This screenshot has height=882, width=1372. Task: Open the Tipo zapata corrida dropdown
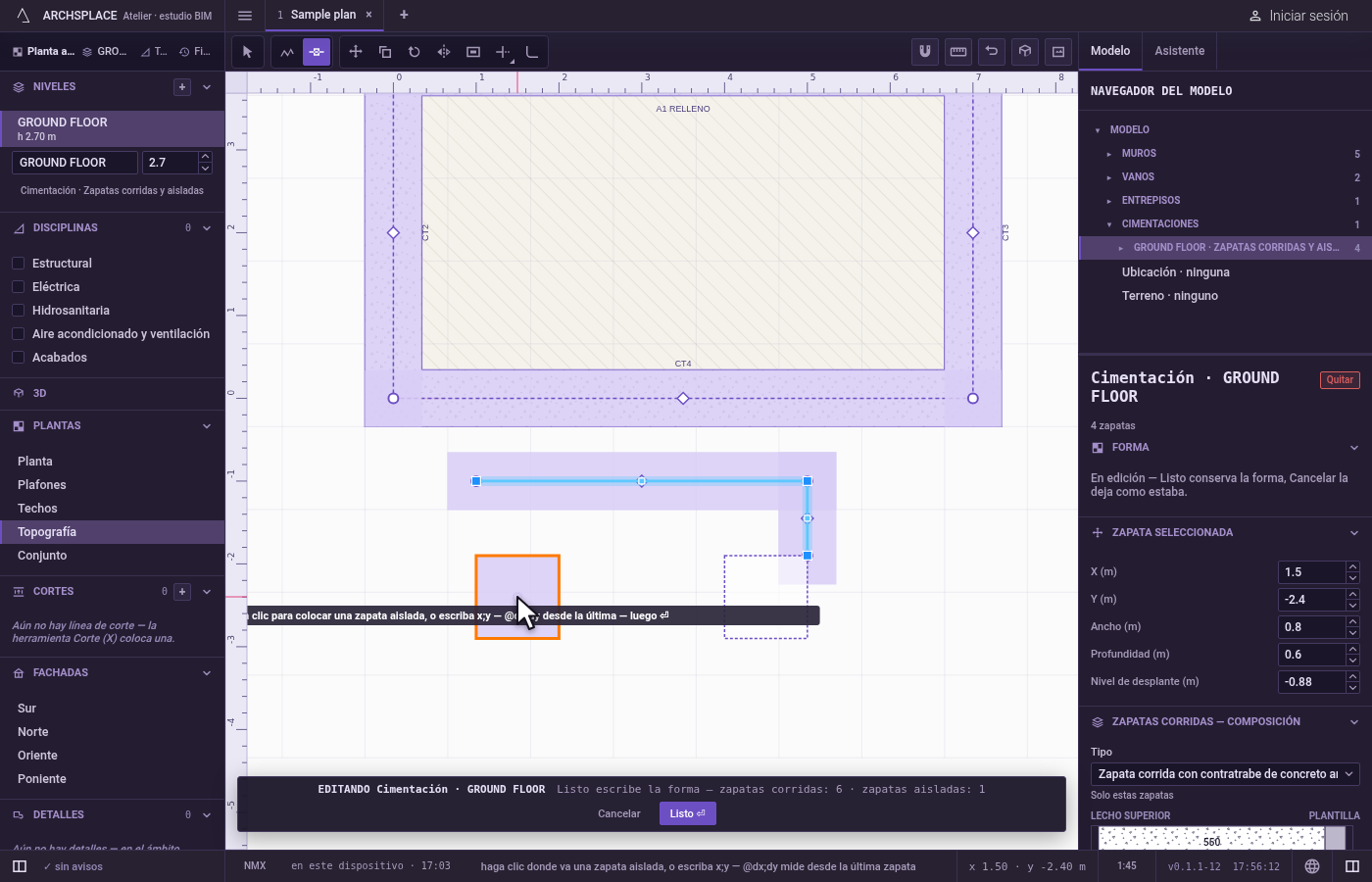[x=1225, y=774]
